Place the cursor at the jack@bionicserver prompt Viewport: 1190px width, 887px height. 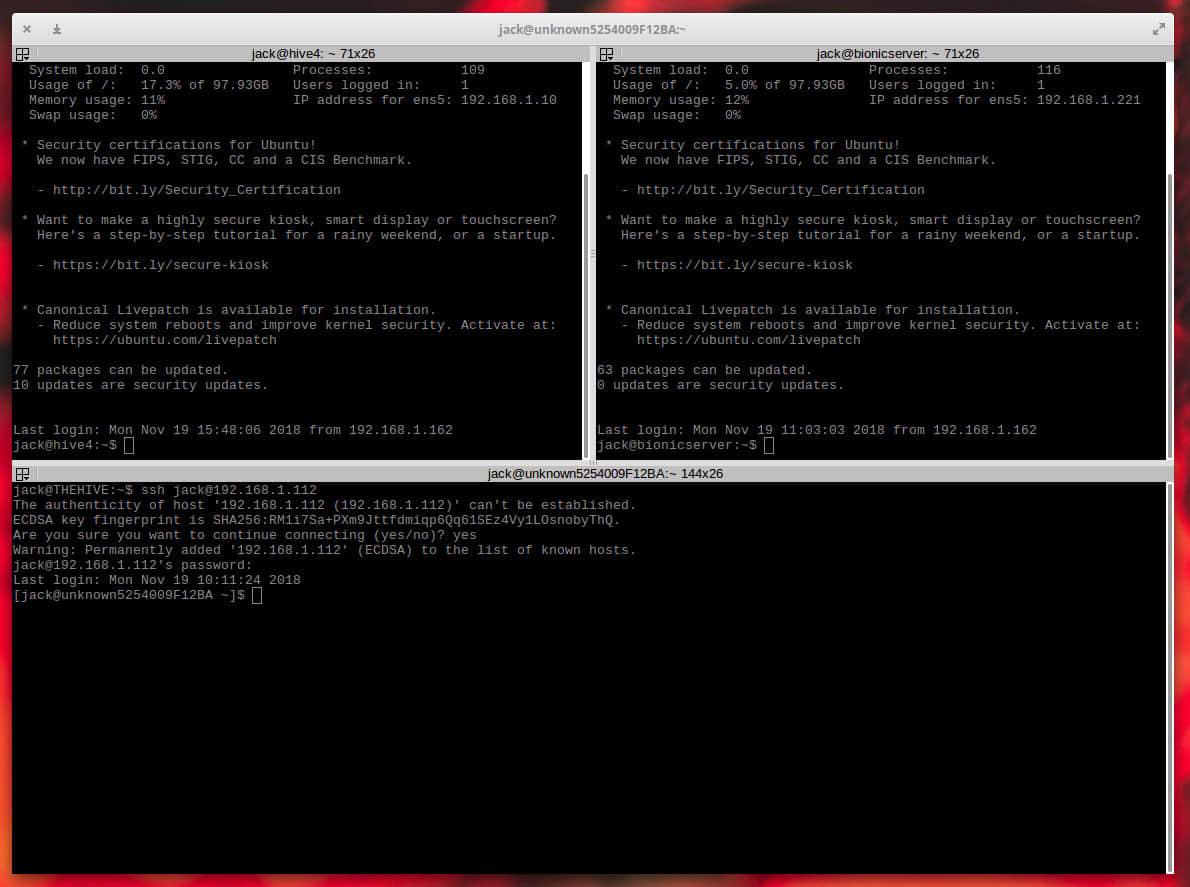point(768,445)
